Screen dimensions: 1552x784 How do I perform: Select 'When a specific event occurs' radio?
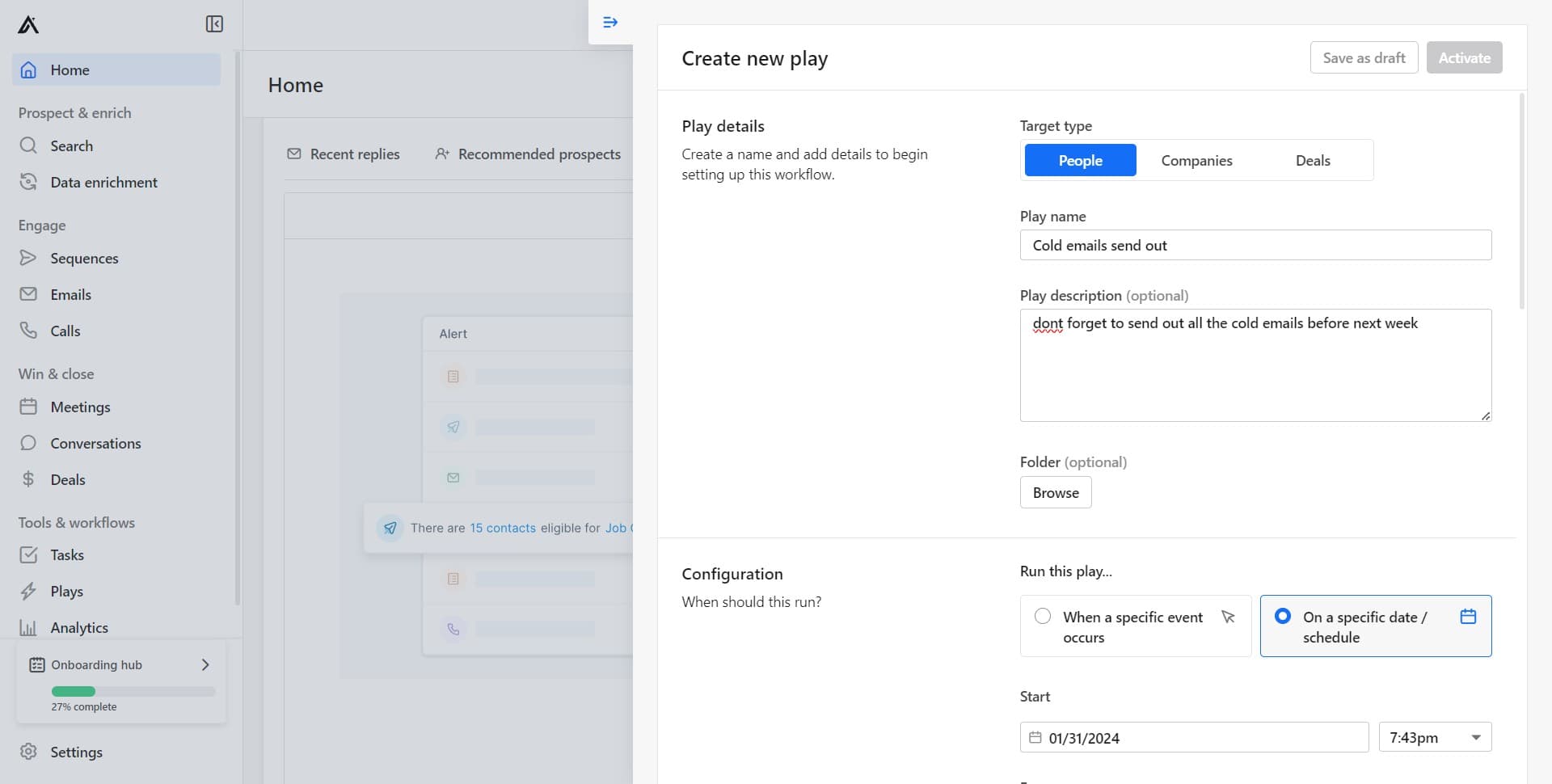pyautogui.click(x=1043, y=617)
